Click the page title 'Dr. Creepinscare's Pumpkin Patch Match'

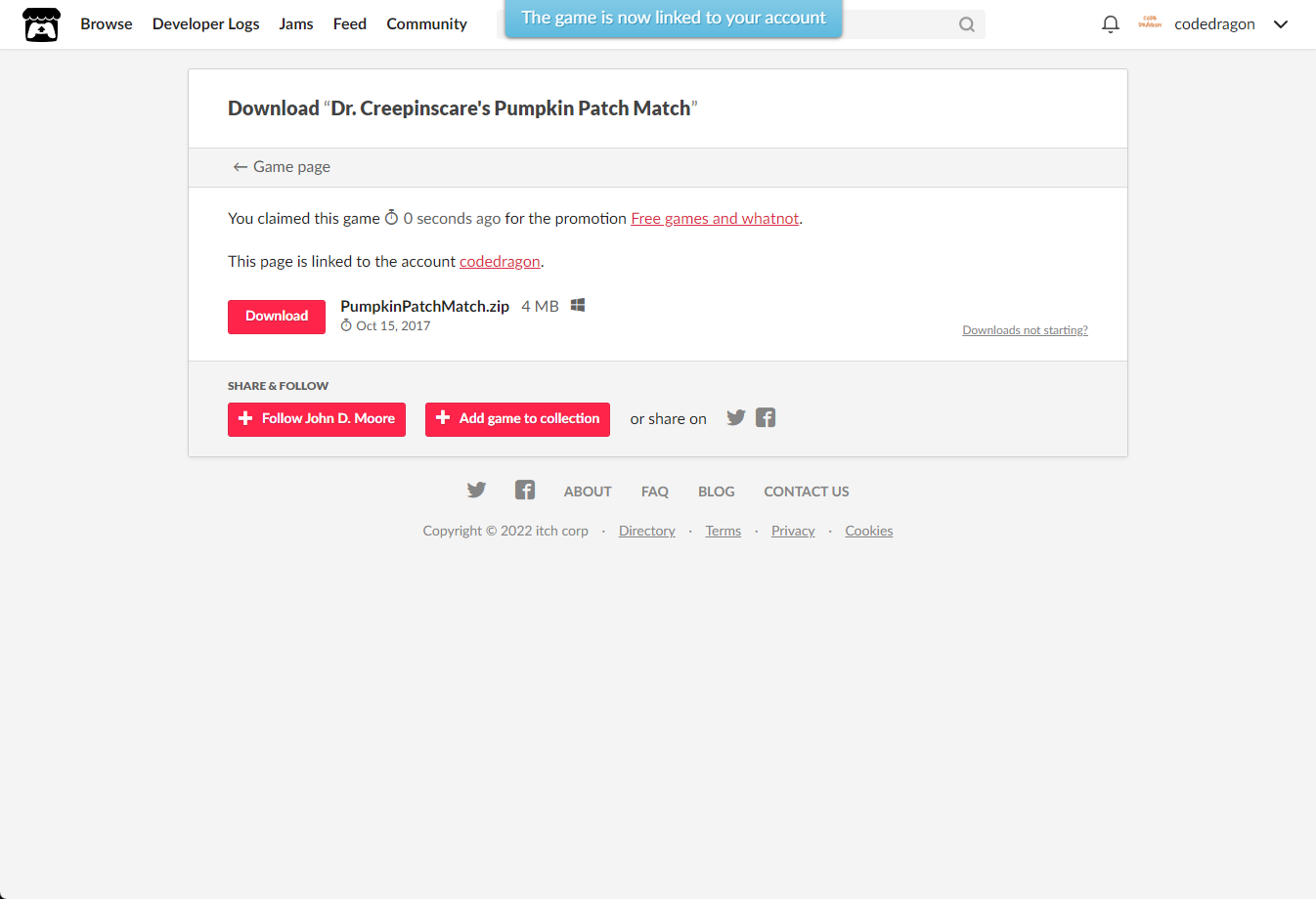(x=510, y=108)
